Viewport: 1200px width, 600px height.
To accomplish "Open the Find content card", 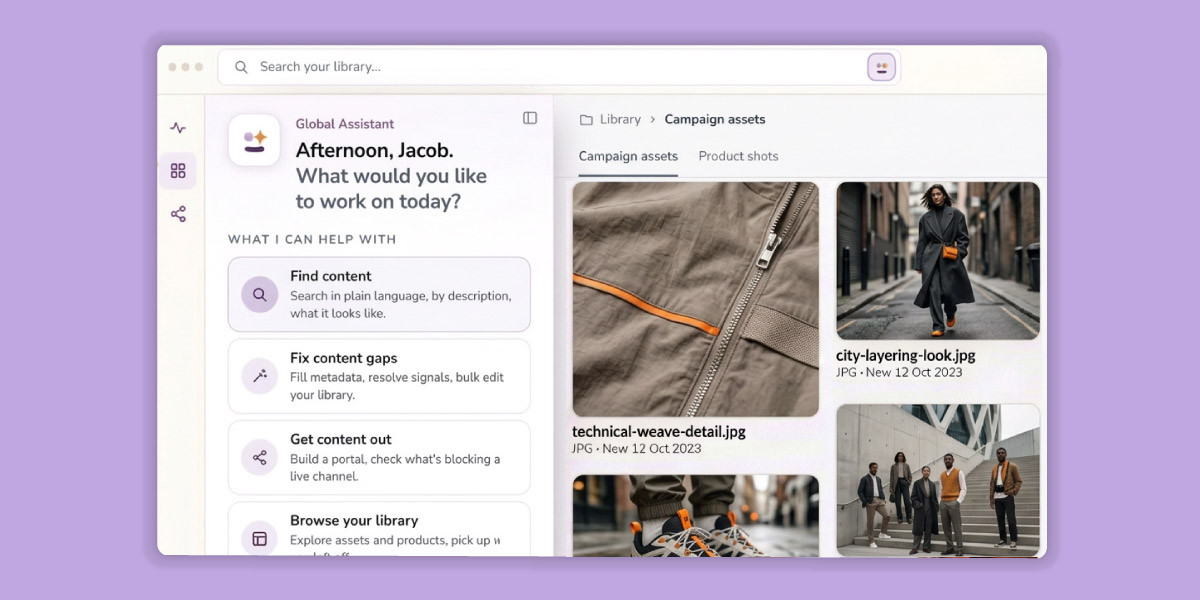I will click(379, 294).
